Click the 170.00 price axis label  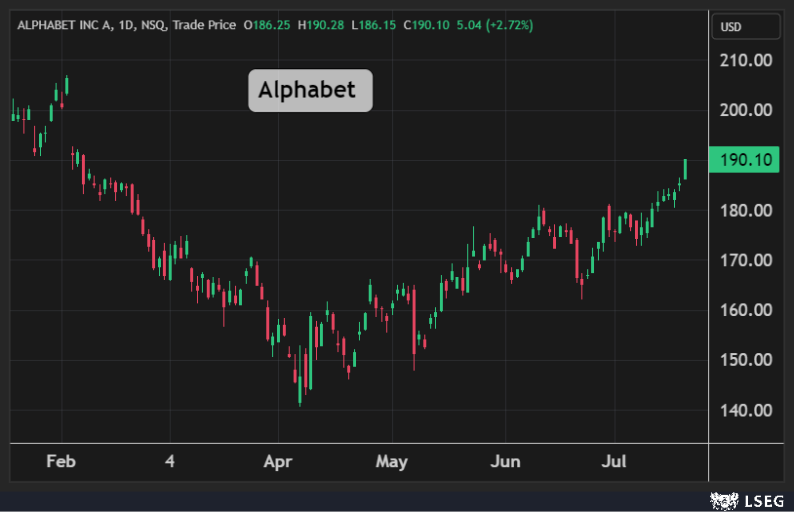pos(746,260)
